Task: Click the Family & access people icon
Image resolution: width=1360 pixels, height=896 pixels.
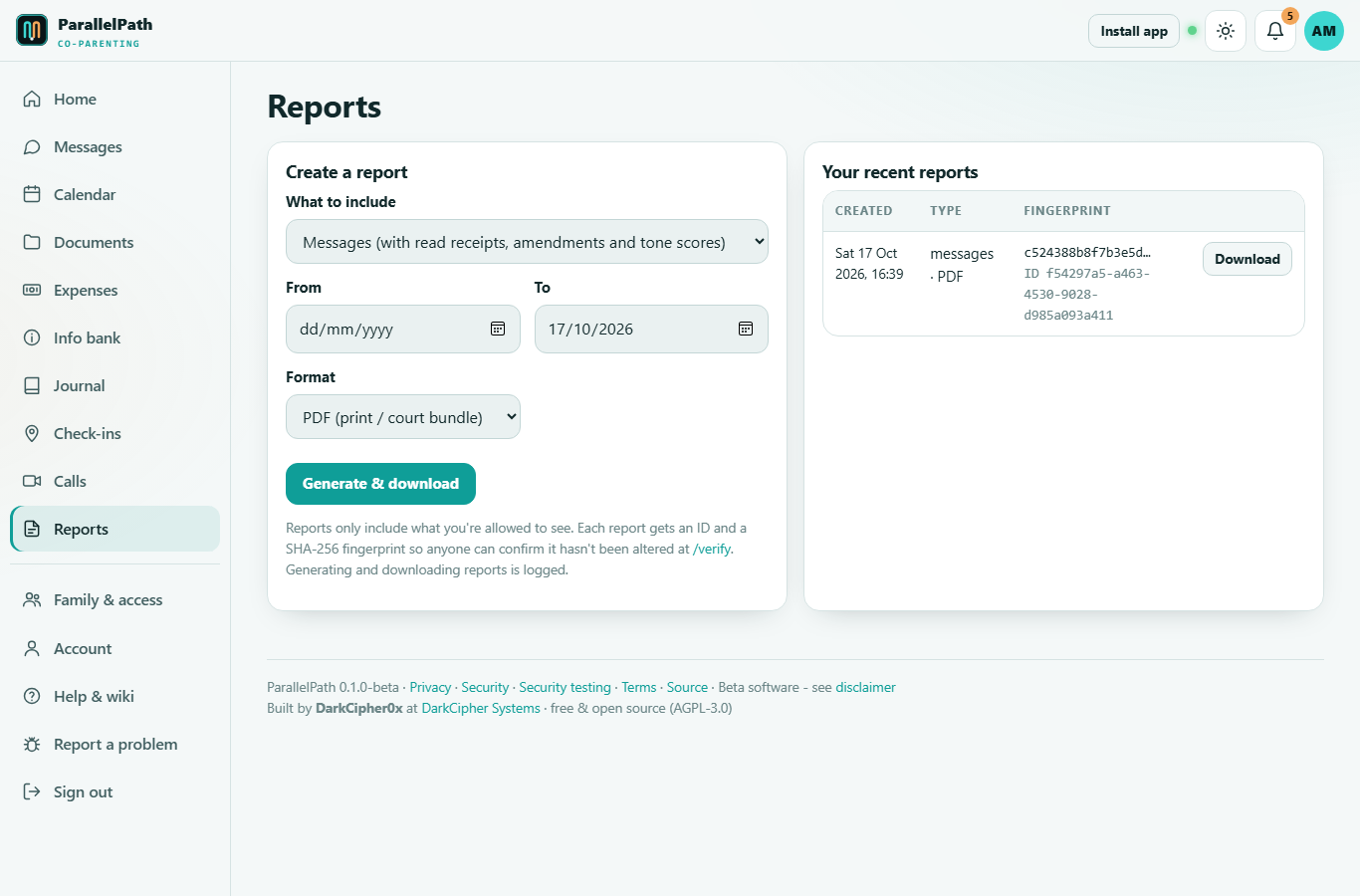Action: point(32,599)
